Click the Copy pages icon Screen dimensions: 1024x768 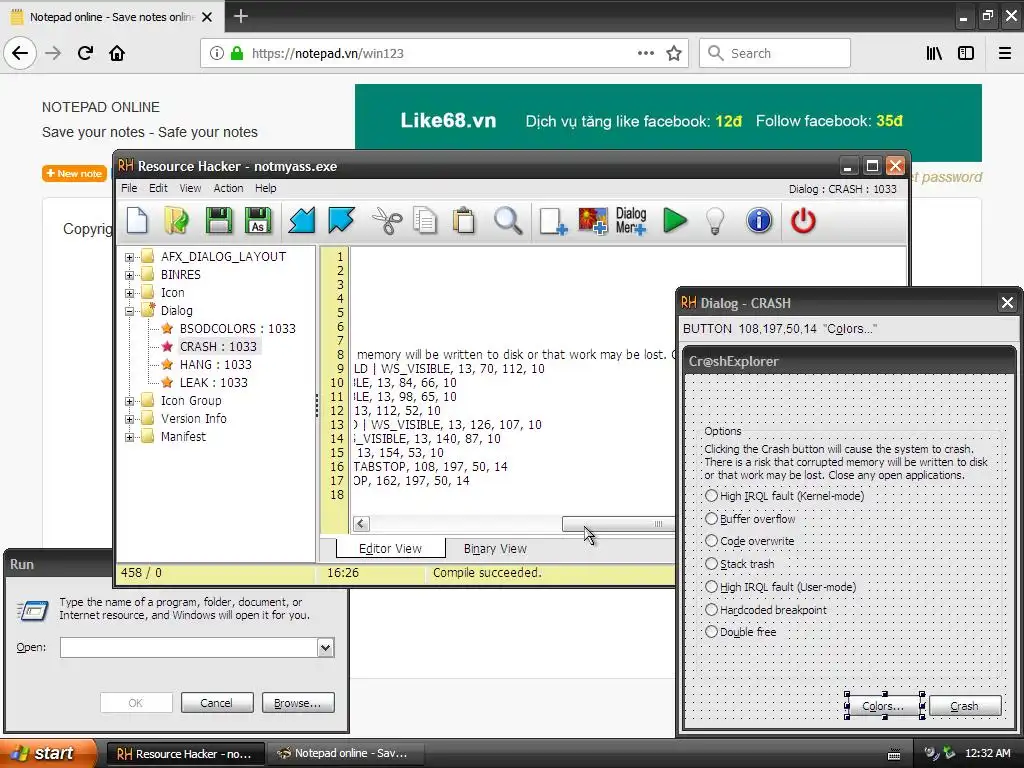point(425,221)
